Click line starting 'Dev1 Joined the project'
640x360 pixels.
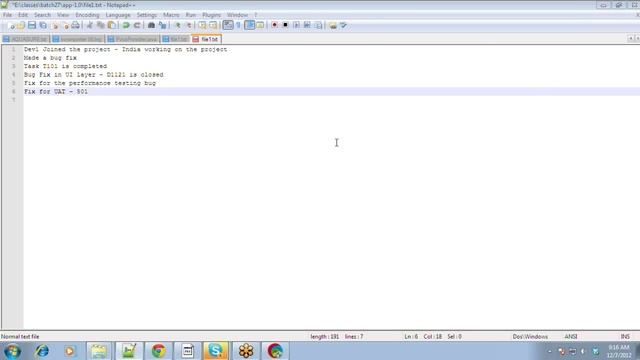click(125, 49)
